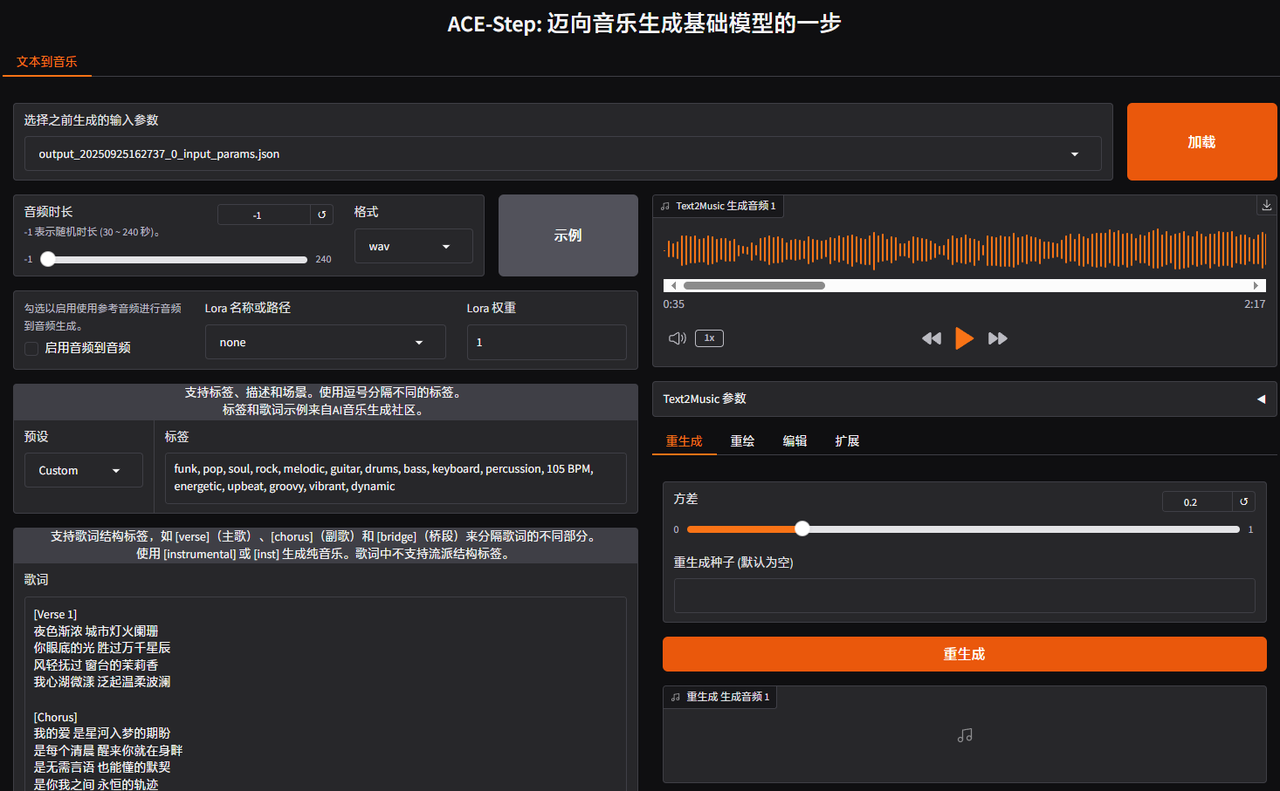Viewport: 1280px width, 791px height.
Task: Click the fast-forward audio icon
Action: 997,338
